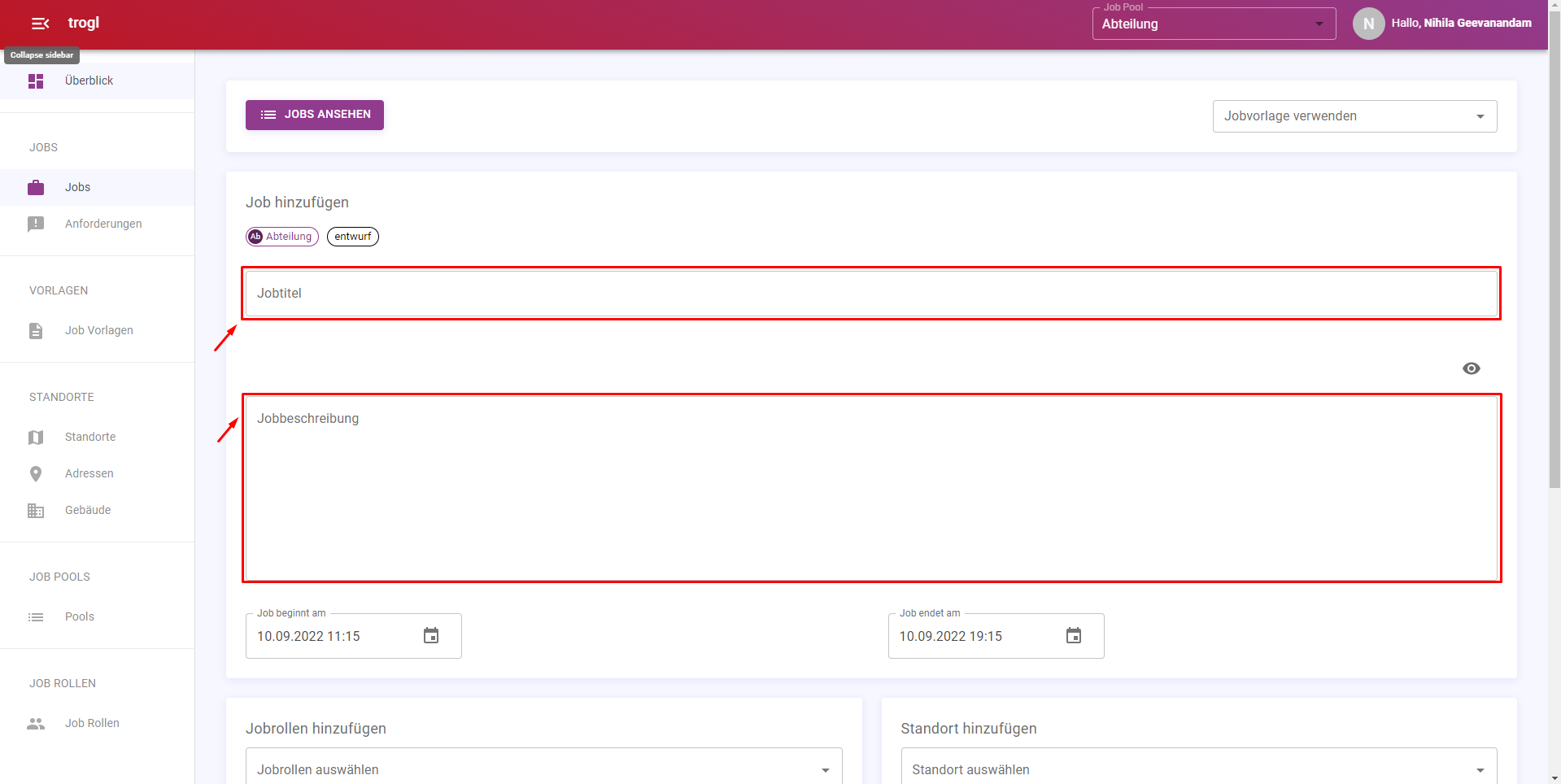Click the Überblick dashboard icon

point(36,81)
